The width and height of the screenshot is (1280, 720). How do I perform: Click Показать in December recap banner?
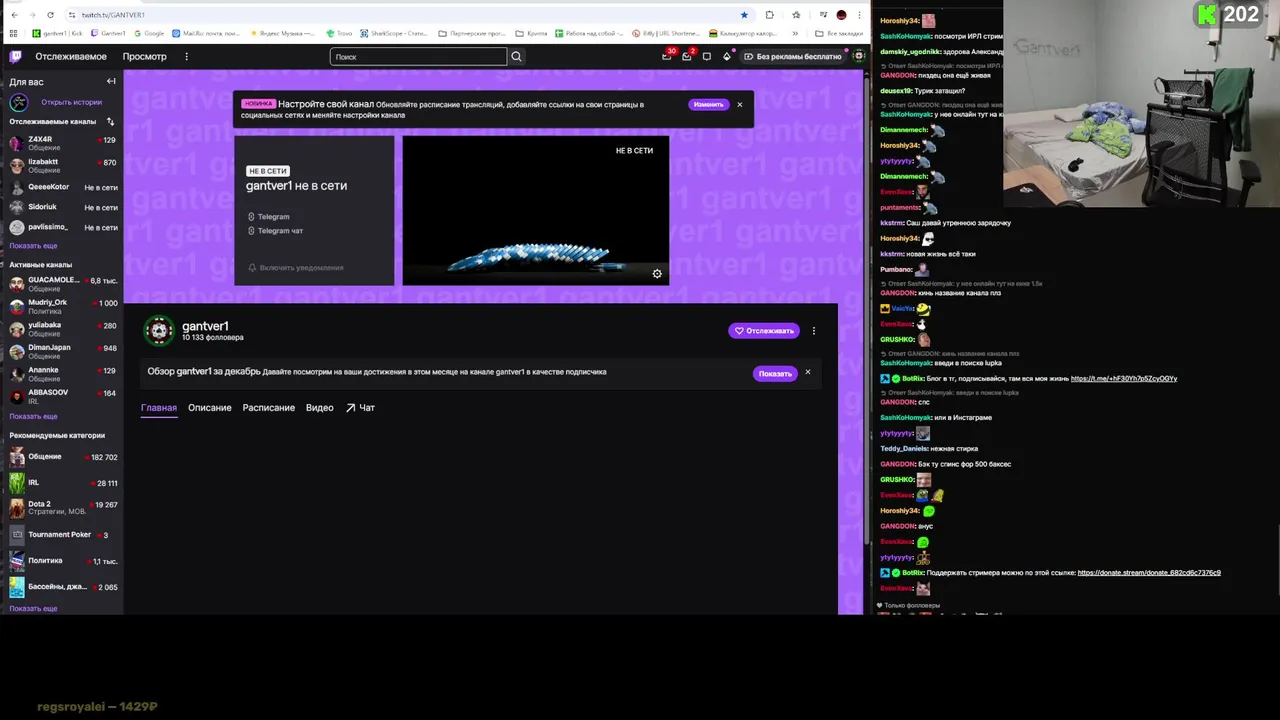click(775, 373)
